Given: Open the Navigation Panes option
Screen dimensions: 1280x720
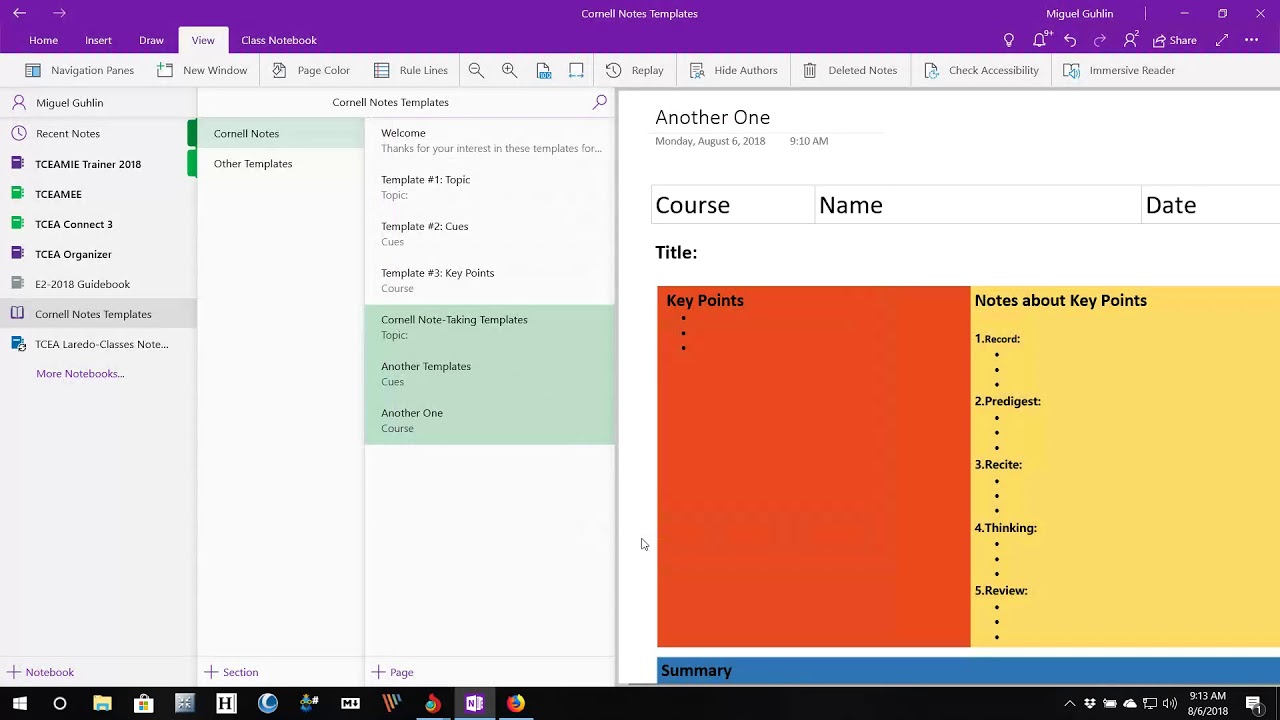Looking at the screenshot, I should coord(79,70).
